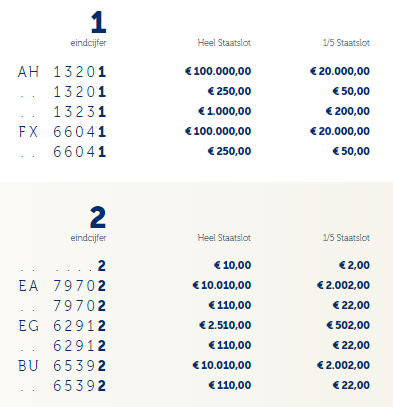Click the large eindcijfer 2 heading
The width and height of the screenshot is (393, 407).
(x=98, y=217)
